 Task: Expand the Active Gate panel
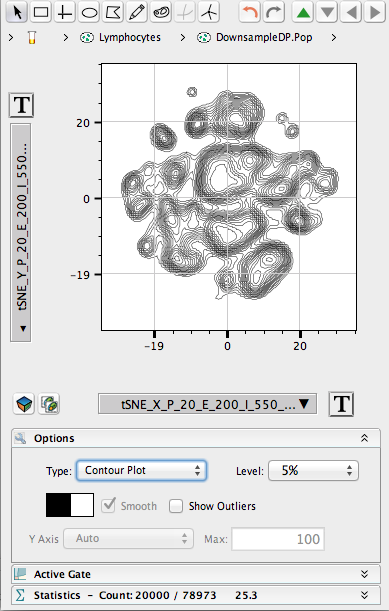[x=364, y=574]
